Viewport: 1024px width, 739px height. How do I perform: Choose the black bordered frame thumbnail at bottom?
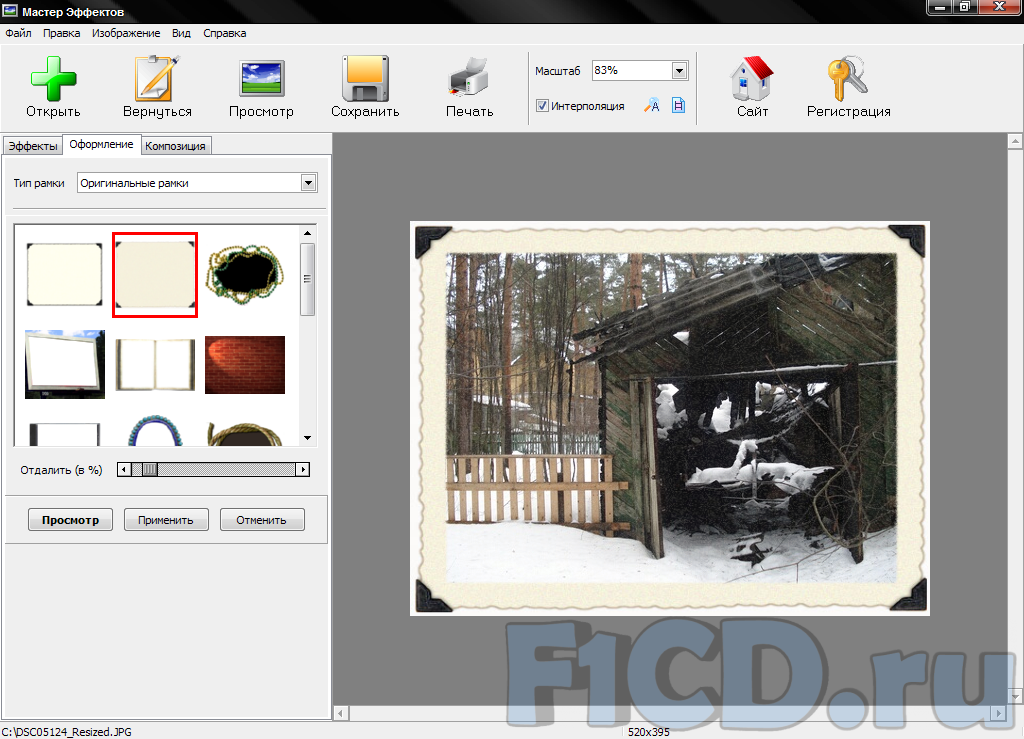click(x=65, y=434)
